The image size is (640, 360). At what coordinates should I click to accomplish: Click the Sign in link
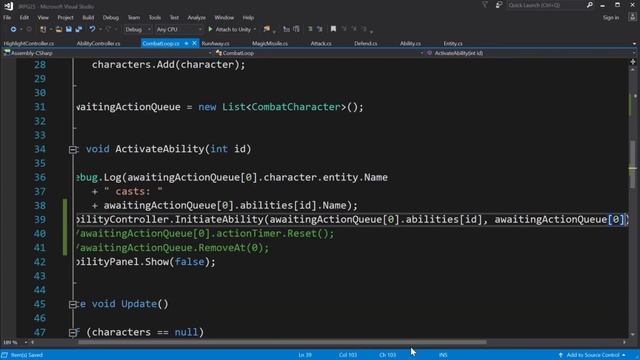click(611, 18)
